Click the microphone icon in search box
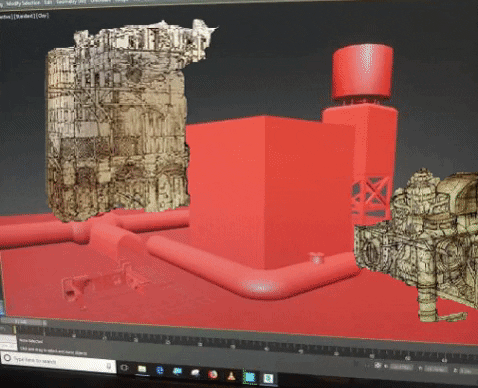The width and height of the screenshot is (478, 388). (x=109, y=366)
